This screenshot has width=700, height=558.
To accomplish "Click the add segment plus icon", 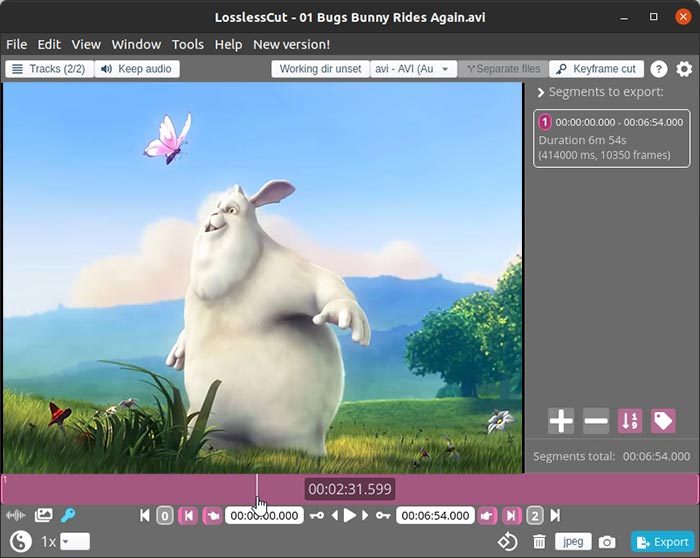I will click(561, 421).
